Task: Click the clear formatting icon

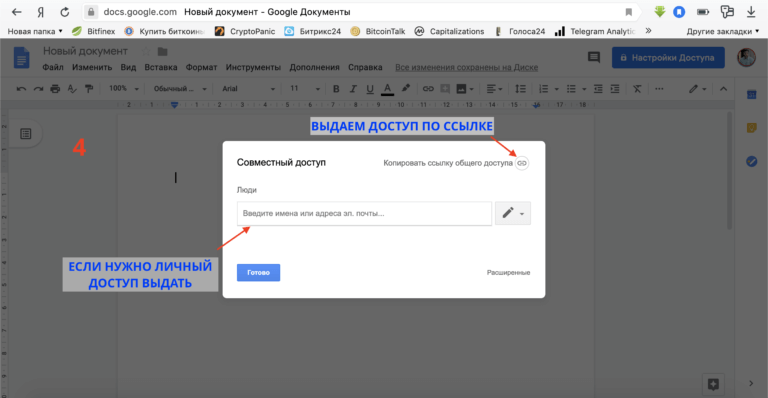Action: 637,89
